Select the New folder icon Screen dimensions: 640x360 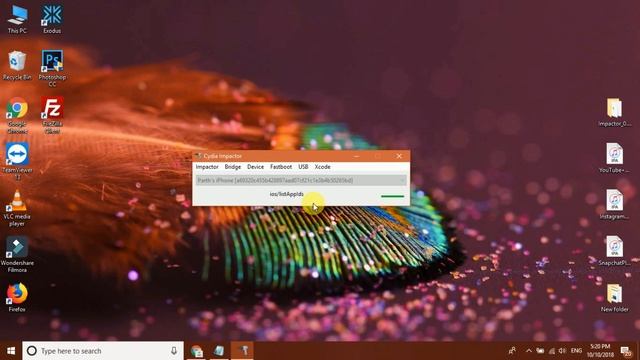click(614, 298)
